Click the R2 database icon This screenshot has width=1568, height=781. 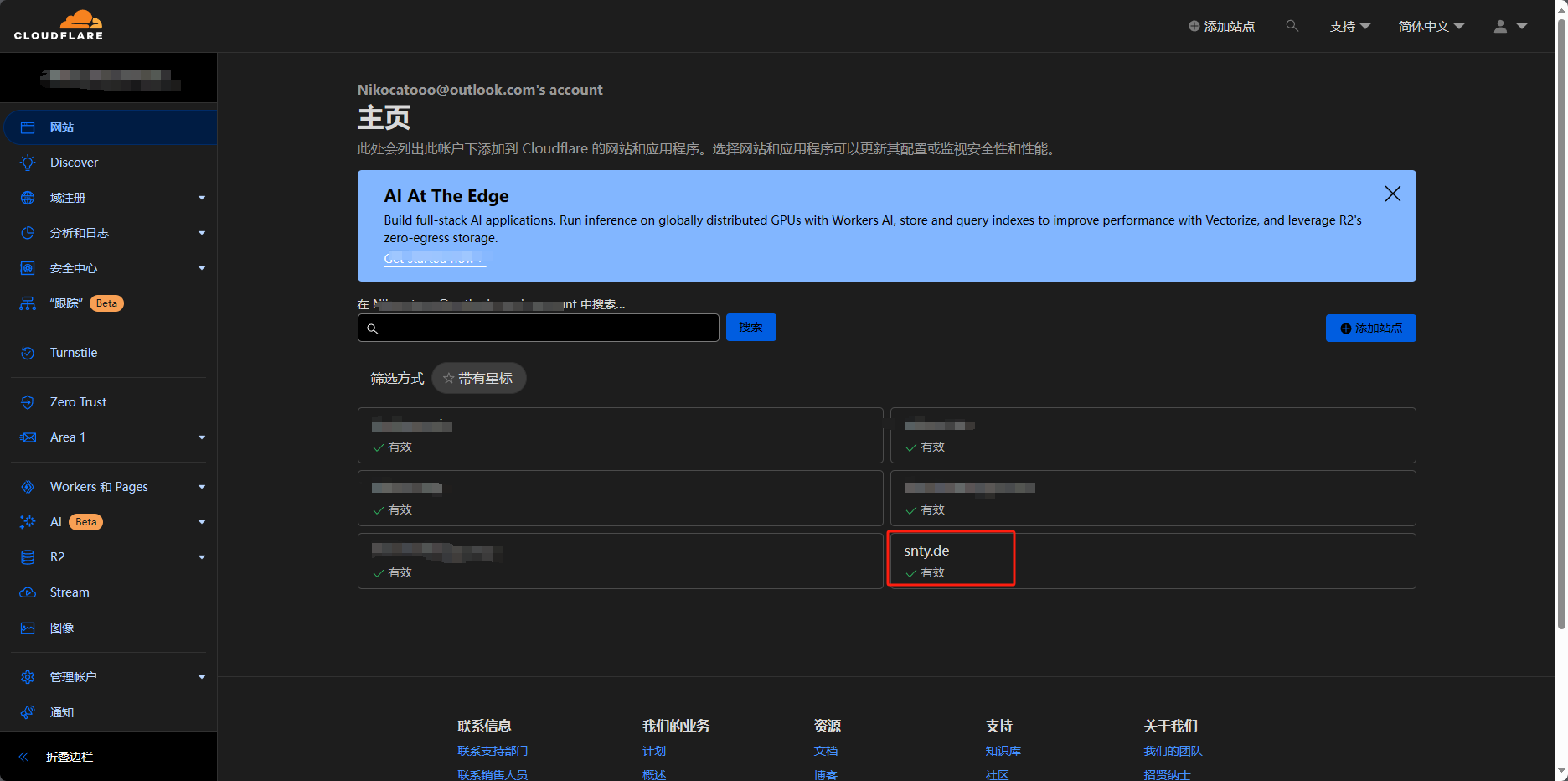(28, 557)
